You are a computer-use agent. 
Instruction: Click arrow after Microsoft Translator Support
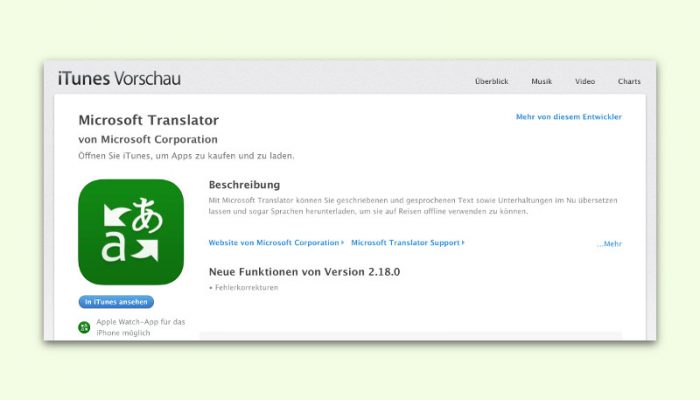pyautogui.click(x=463, y=242)
